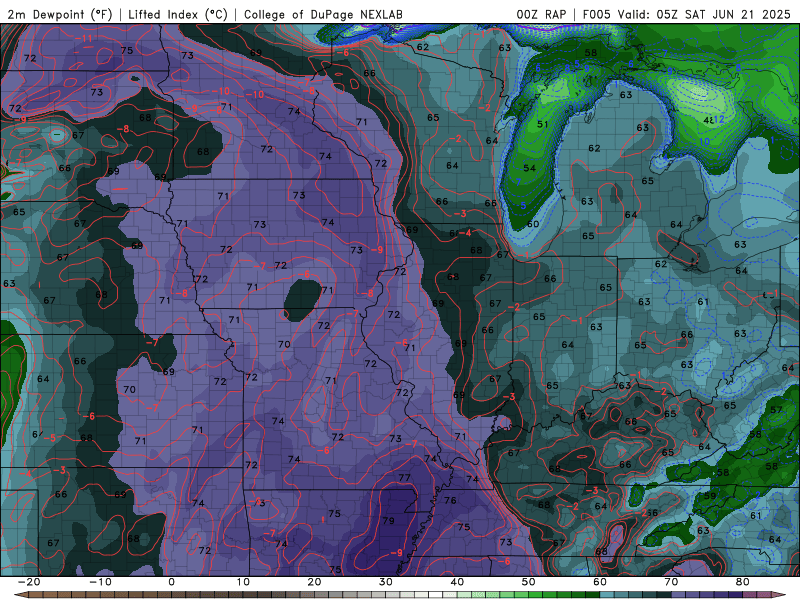Screen dimensions: 800x600
Task: Click the 'College of DuPage NEXLAB' credit
Action: [323, 14]
